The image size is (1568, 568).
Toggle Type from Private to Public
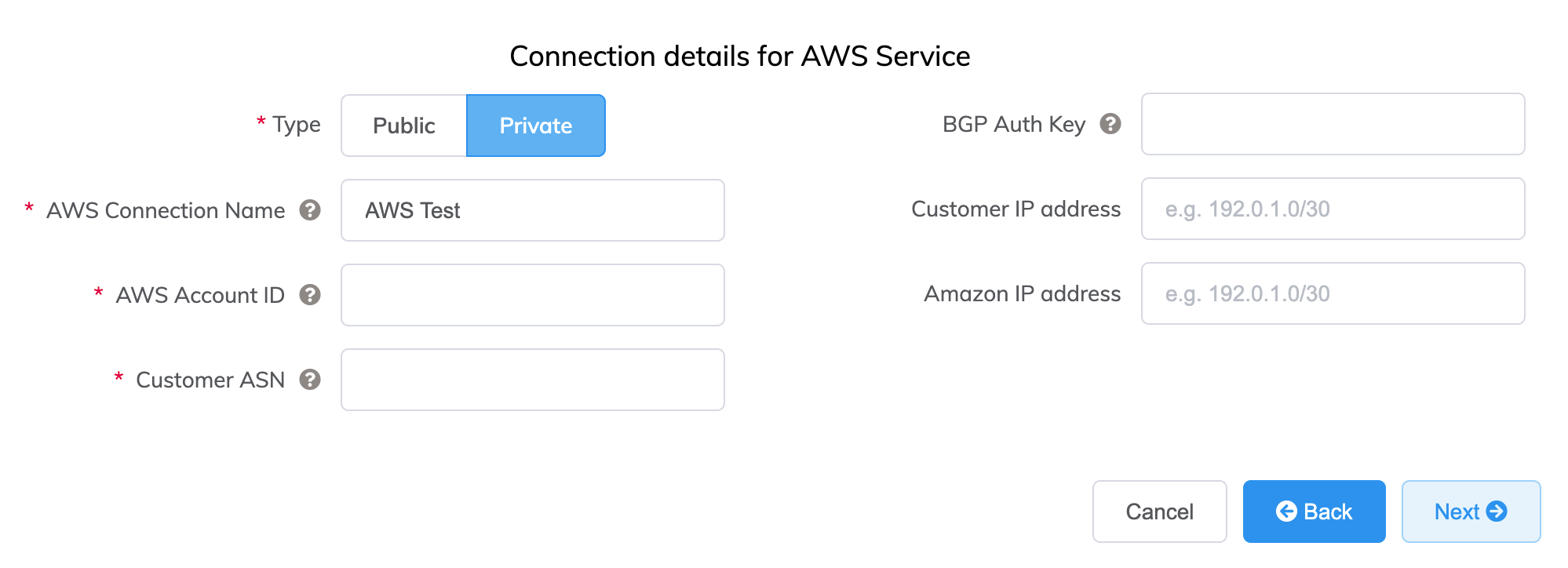pos(404,125)
